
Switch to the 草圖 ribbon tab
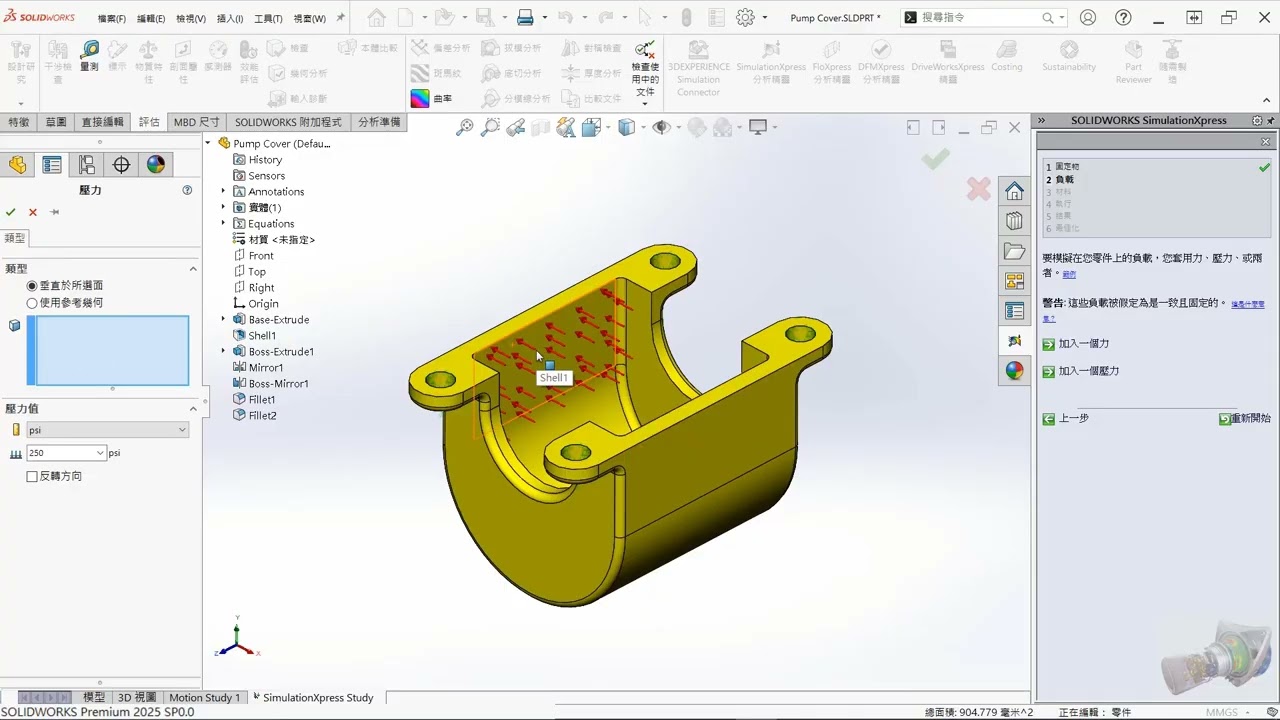click(x=56, y=122)
